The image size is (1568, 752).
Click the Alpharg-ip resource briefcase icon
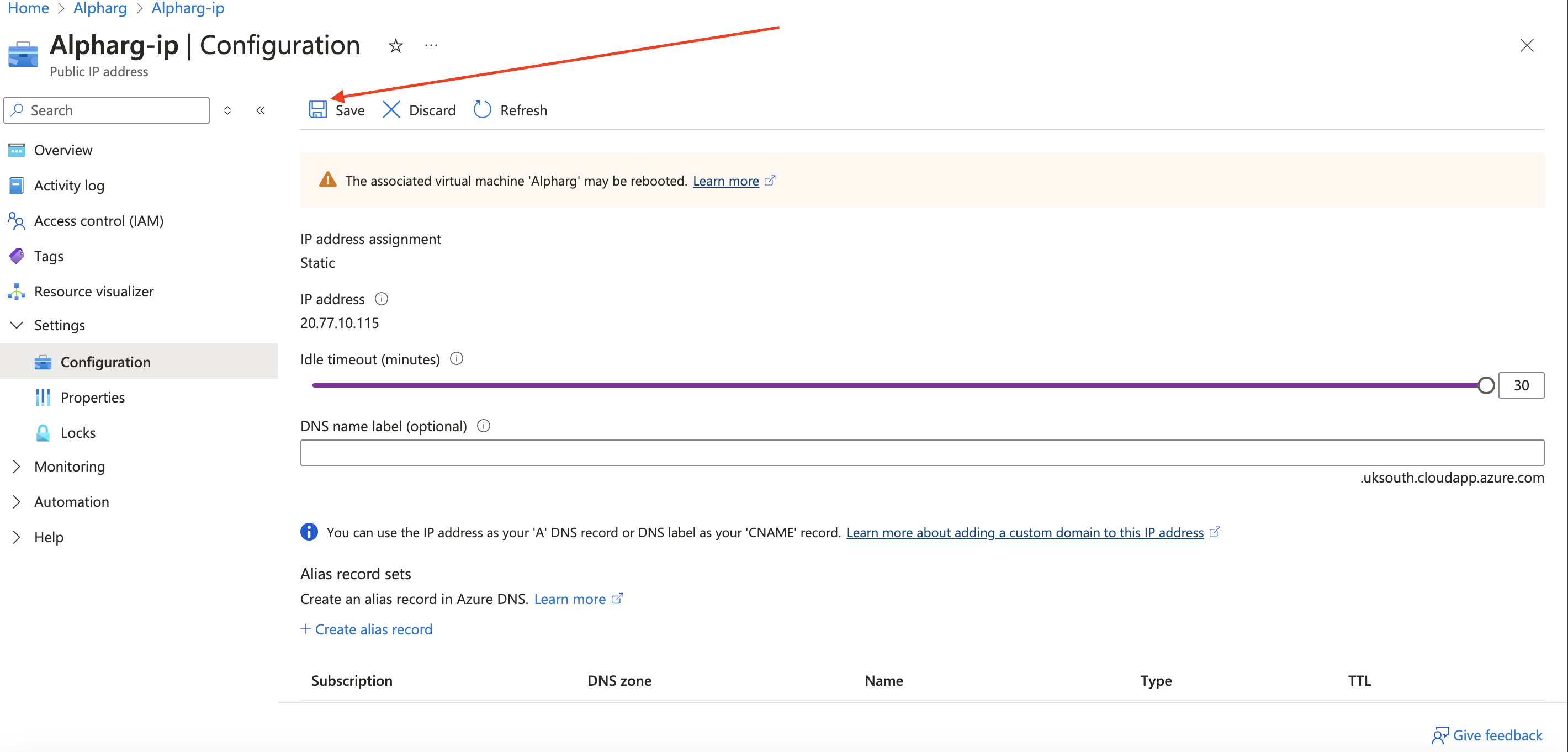point(23,54)
